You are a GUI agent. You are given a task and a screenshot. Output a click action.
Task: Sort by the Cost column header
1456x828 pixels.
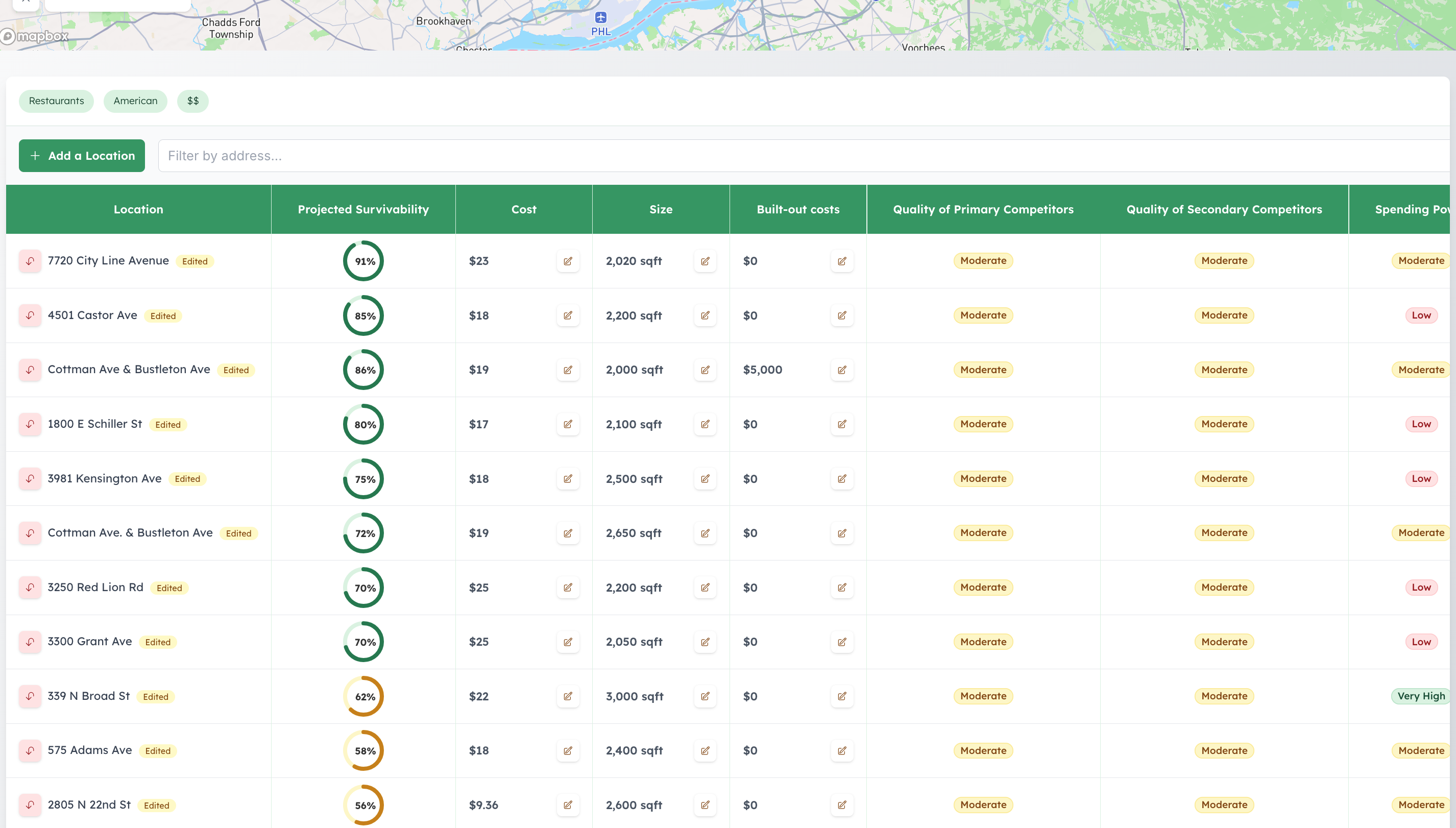524,209
